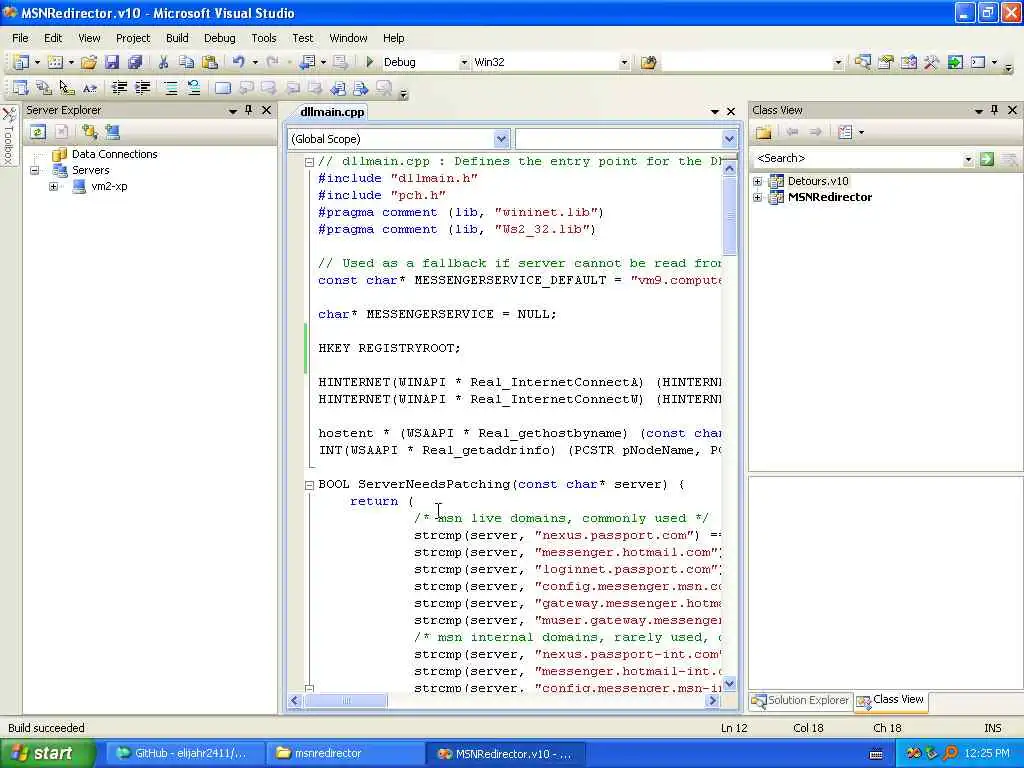Click Display Object Member List icon
This screenshot has width=1024, height=768.
(21, 88)
